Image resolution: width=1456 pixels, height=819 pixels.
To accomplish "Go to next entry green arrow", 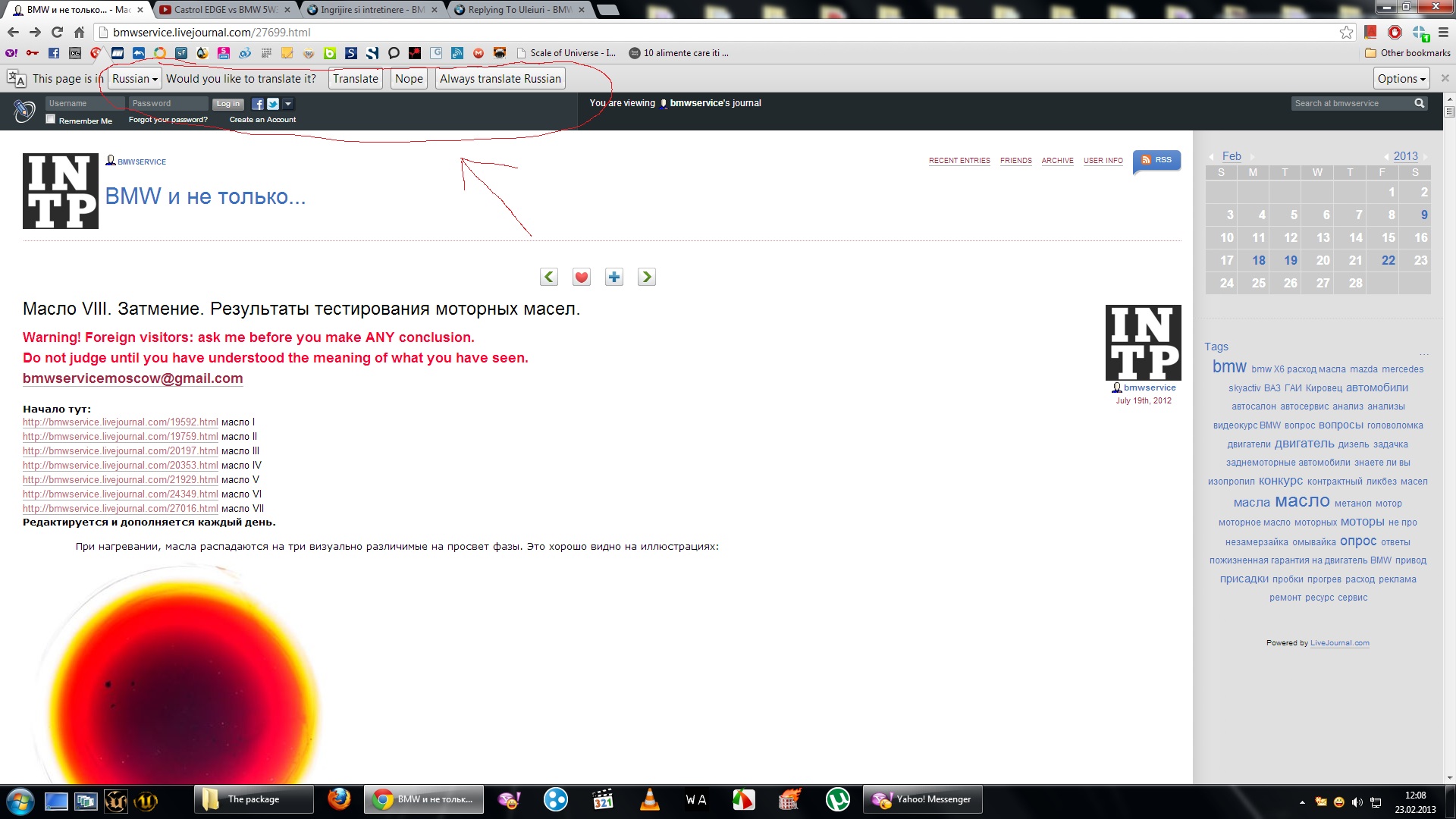I will pos(647,278).
